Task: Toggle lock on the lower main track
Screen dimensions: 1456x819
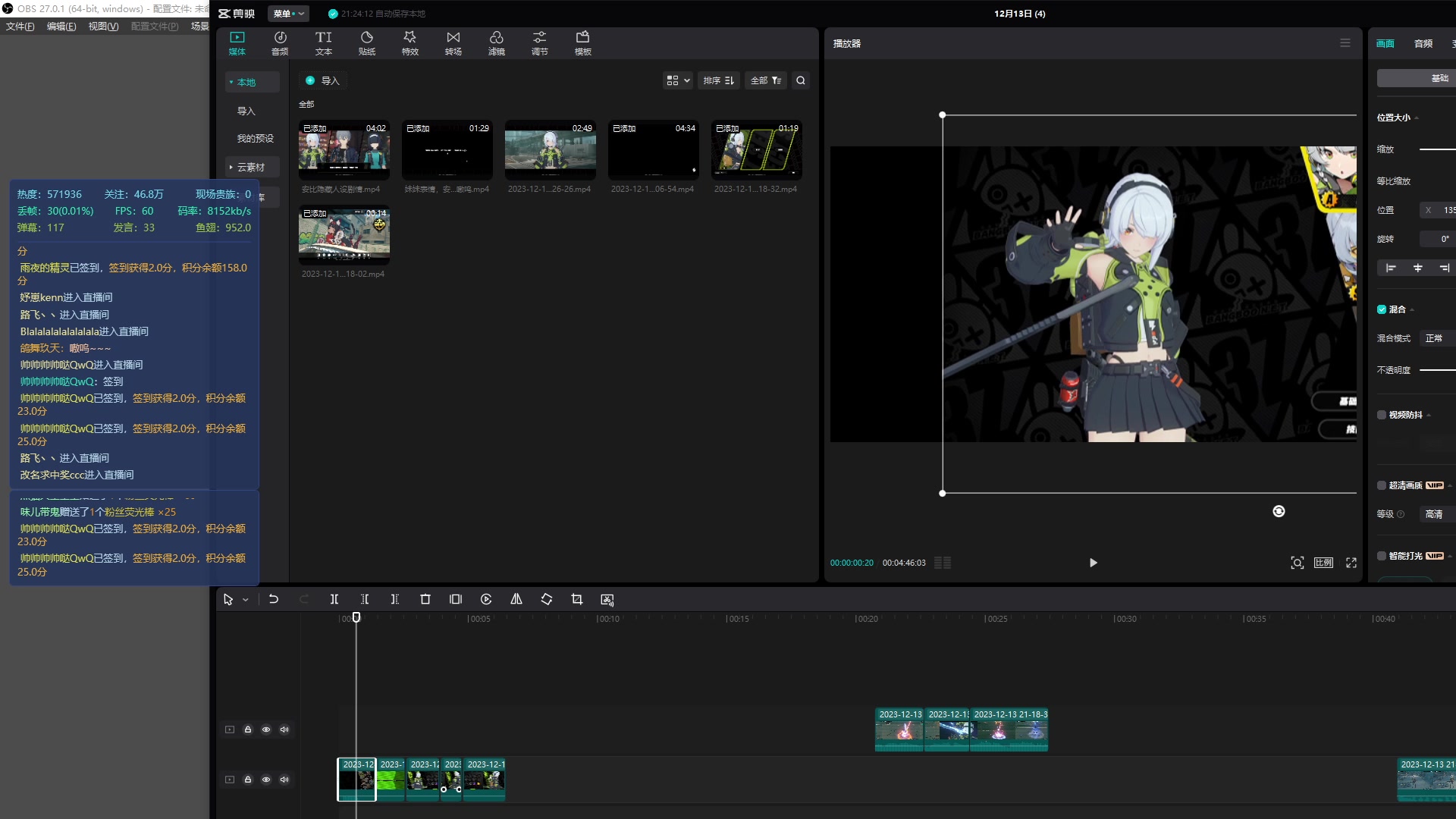Action: (x=248, y=780)
